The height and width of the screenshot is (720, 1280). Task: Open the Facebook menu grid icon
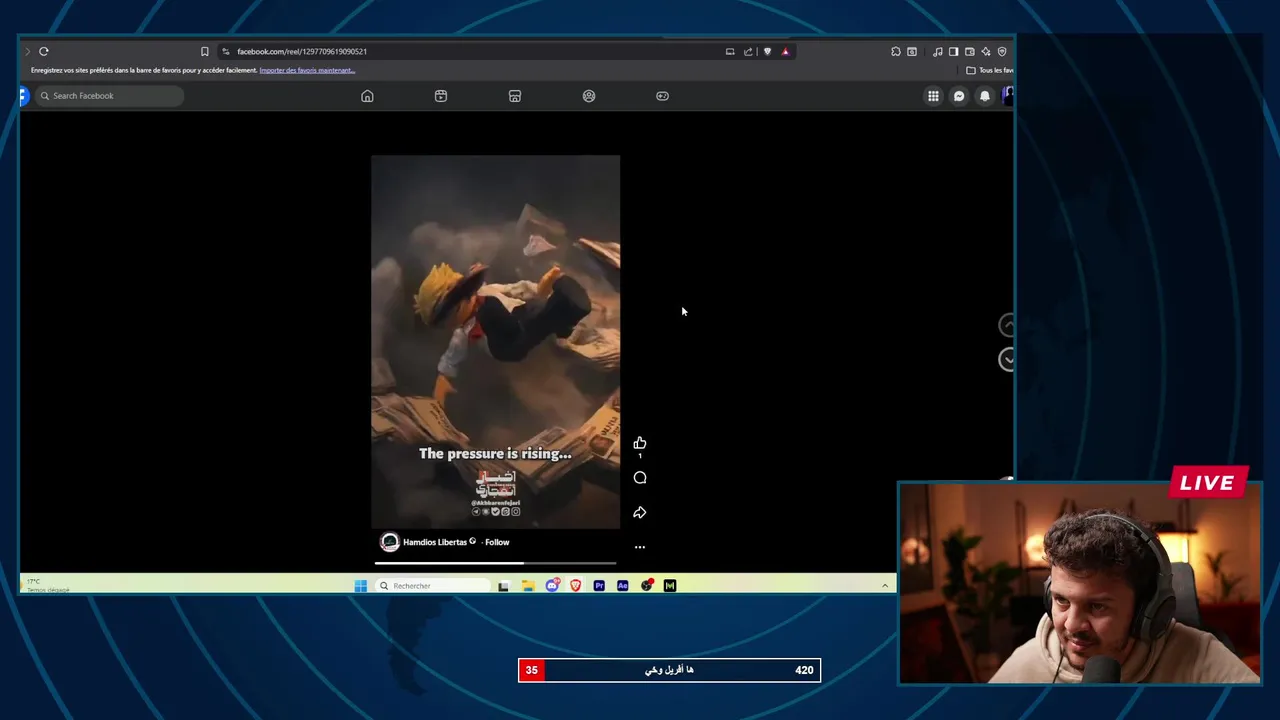click(933, 96)
